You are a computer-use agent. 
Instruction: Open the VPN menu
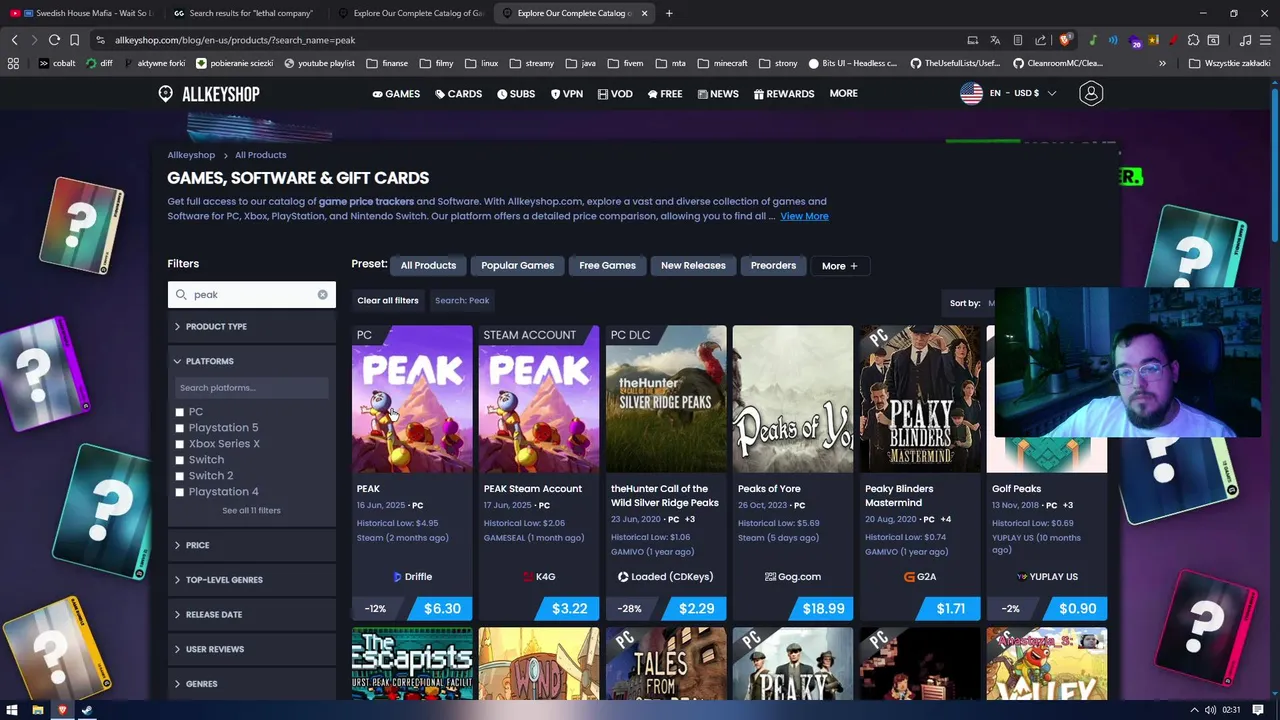coord(566,94)
